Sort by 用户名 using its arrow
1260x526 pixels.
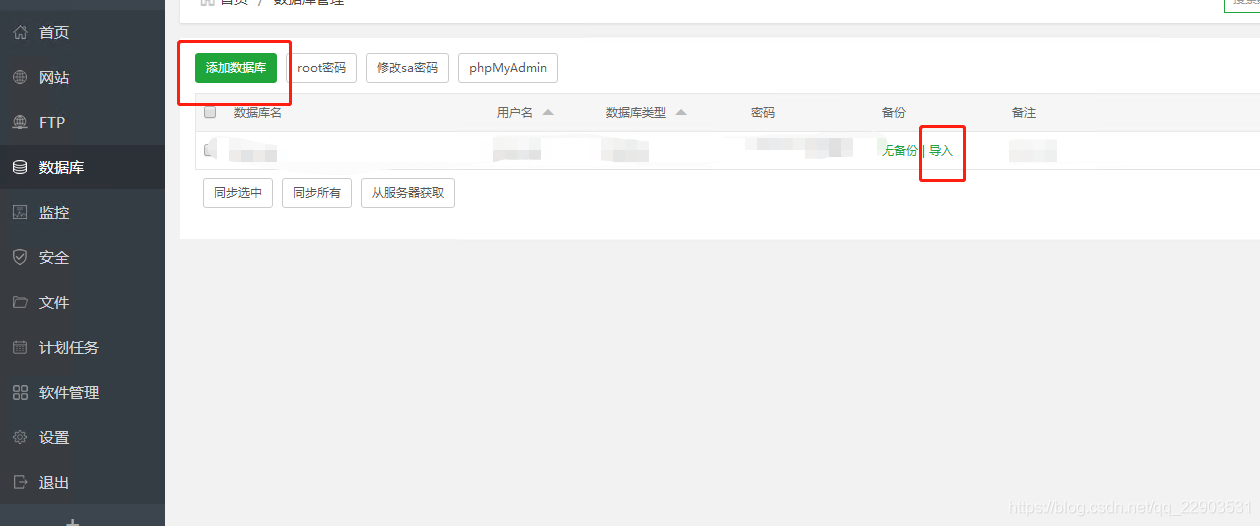click(x=548, y=112)
